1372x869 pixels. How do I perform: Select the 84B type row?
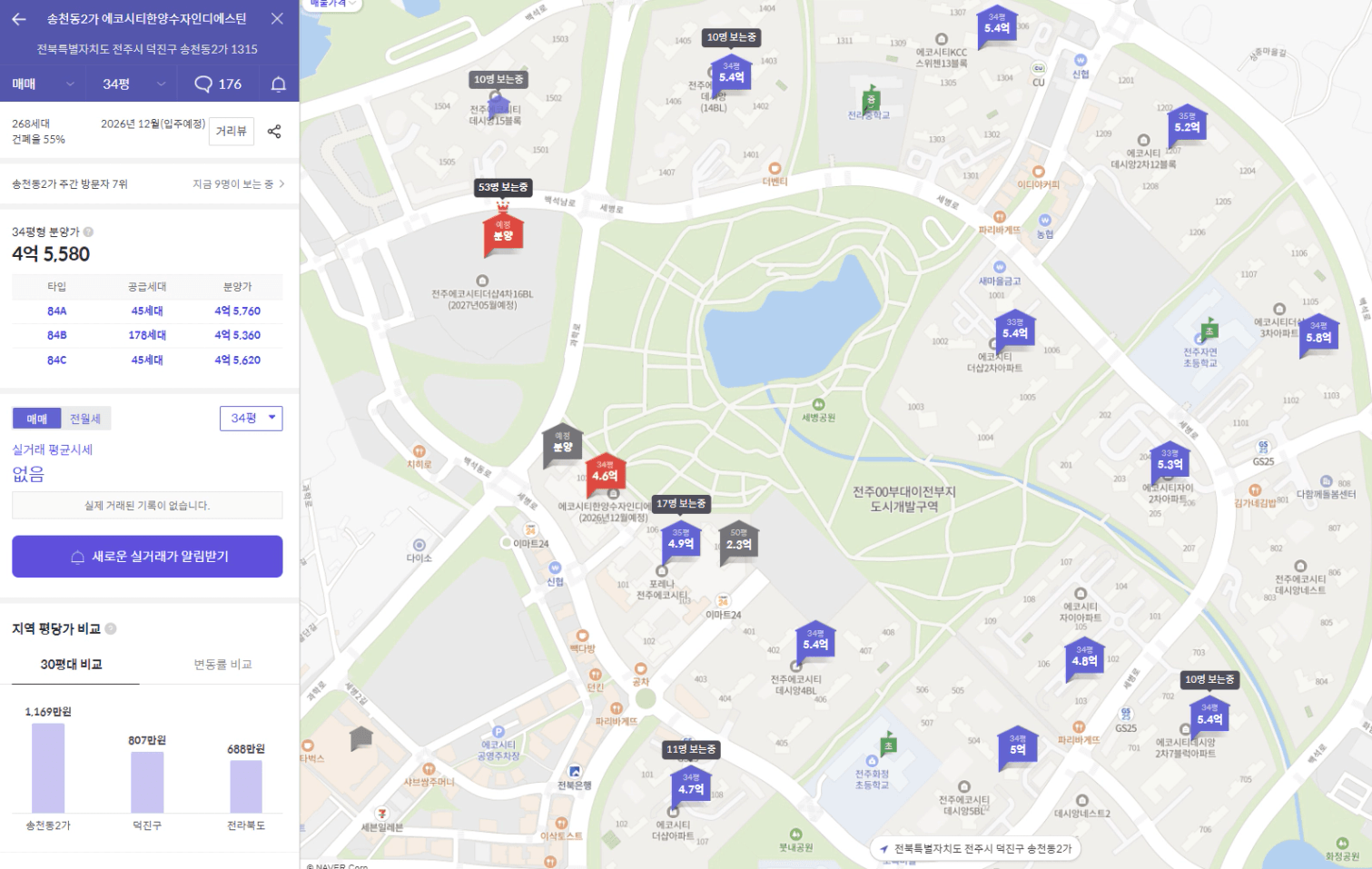tap(147, 335)
